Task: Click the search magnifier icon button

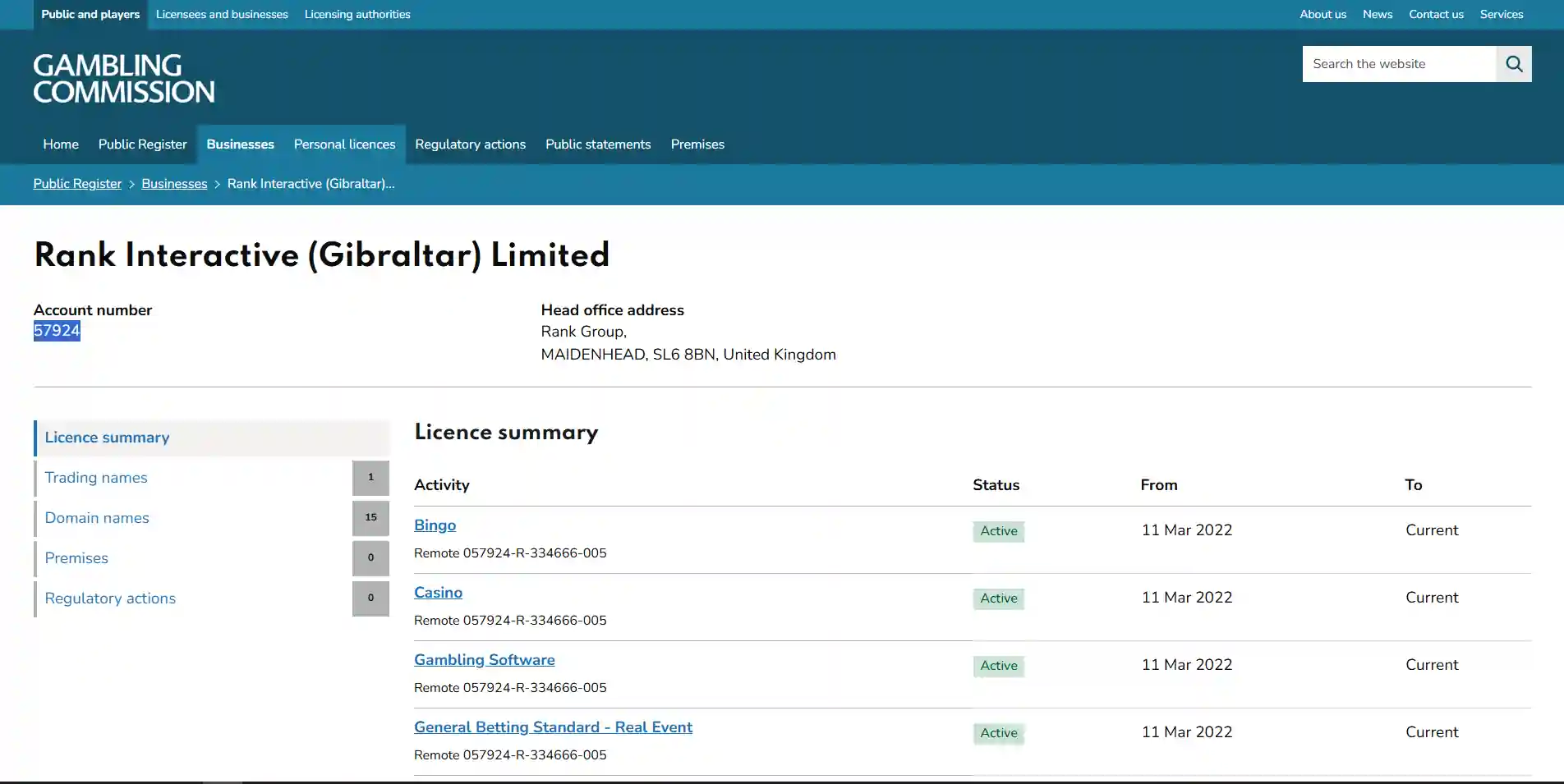Action: 1514,64
